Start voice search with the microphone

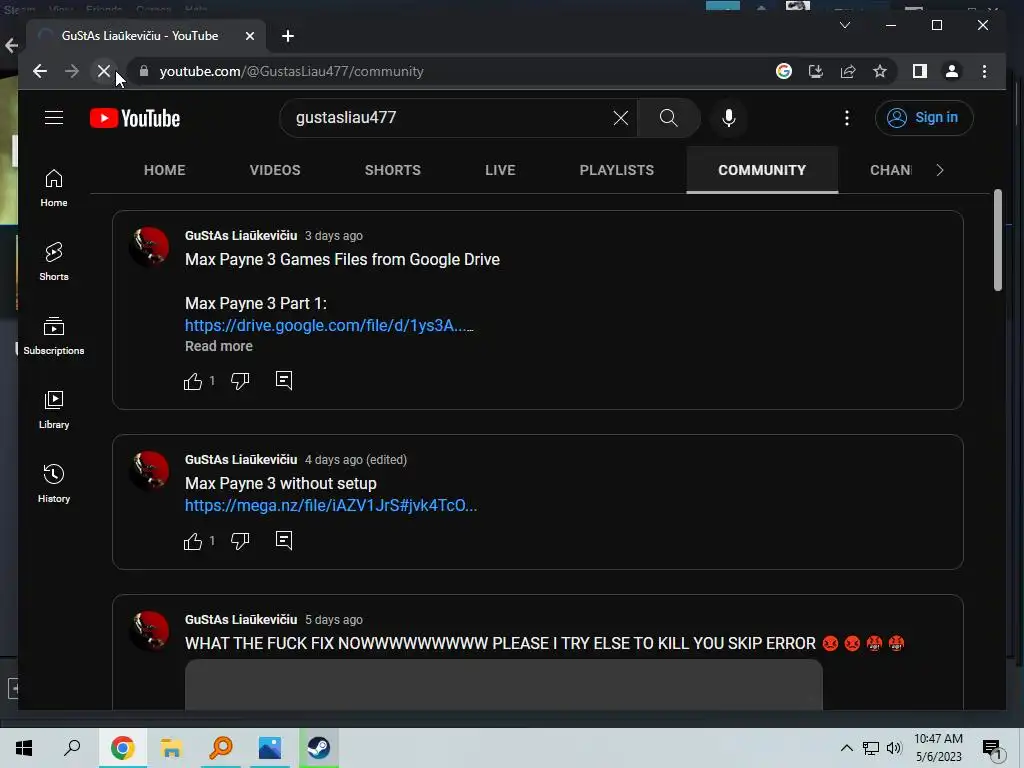[x=729, y=118]
